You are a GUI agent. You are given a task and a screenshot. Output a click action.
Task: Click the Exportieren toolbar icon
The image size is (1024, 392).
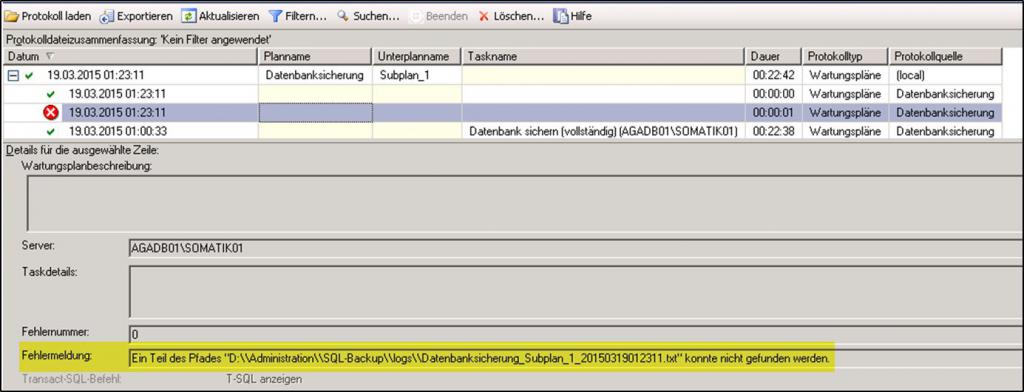click(x=107, y=16)
